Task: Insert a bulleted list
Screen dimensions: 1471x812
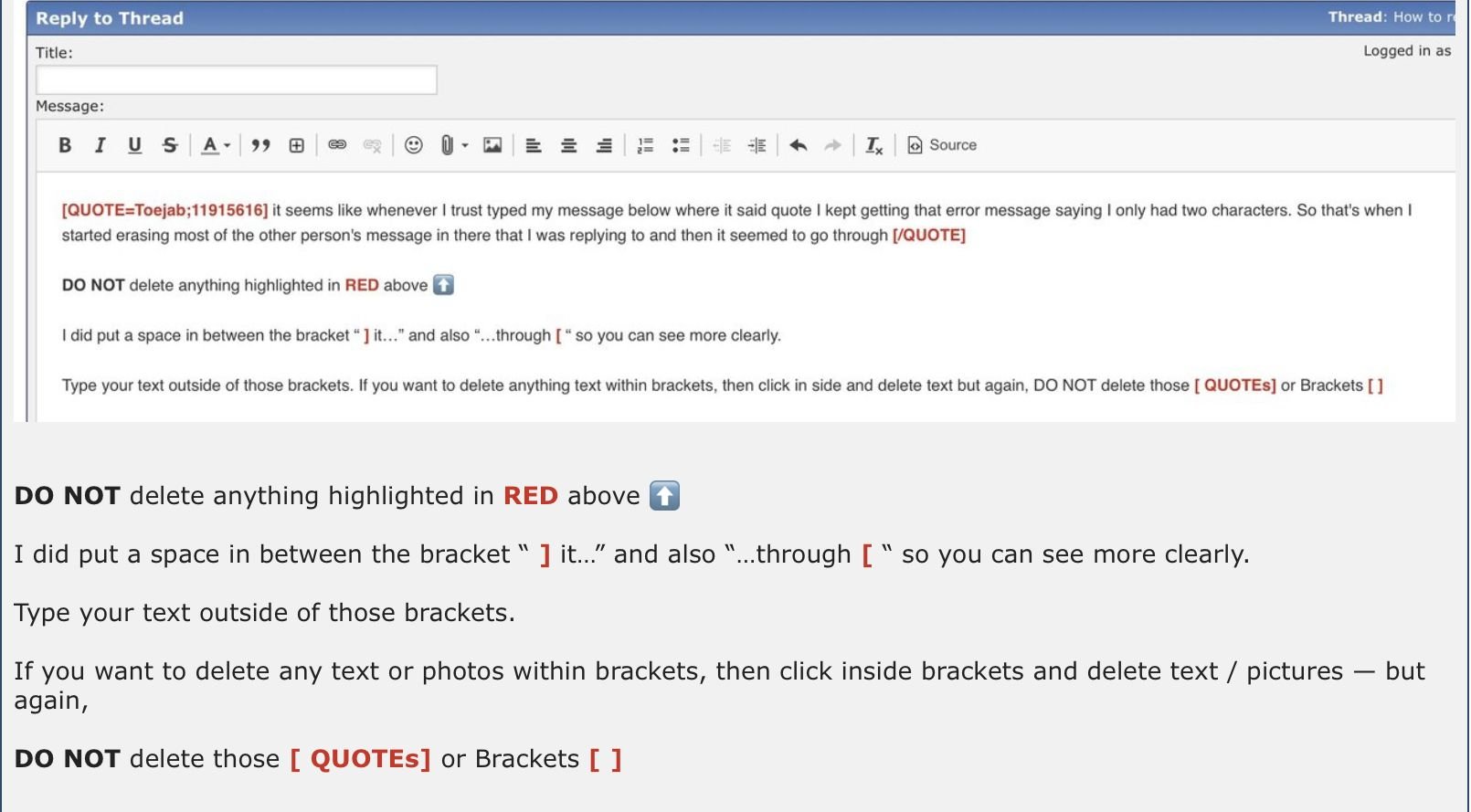Action: tap(681, 145)
